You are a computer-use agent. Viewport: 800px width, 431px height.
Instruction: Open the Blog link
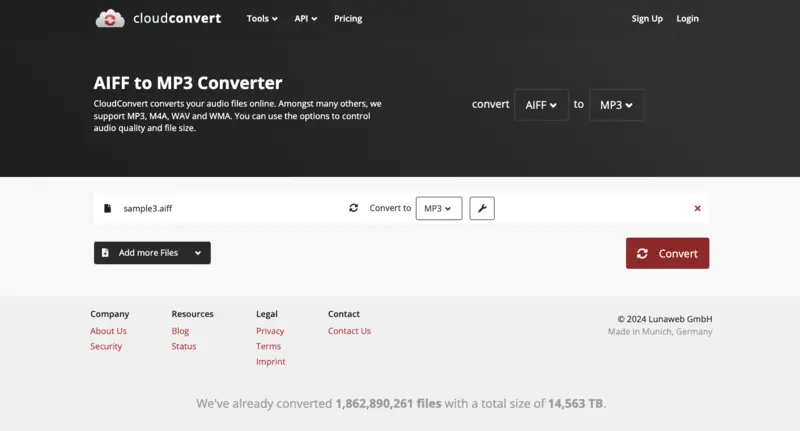pos(180,331)
